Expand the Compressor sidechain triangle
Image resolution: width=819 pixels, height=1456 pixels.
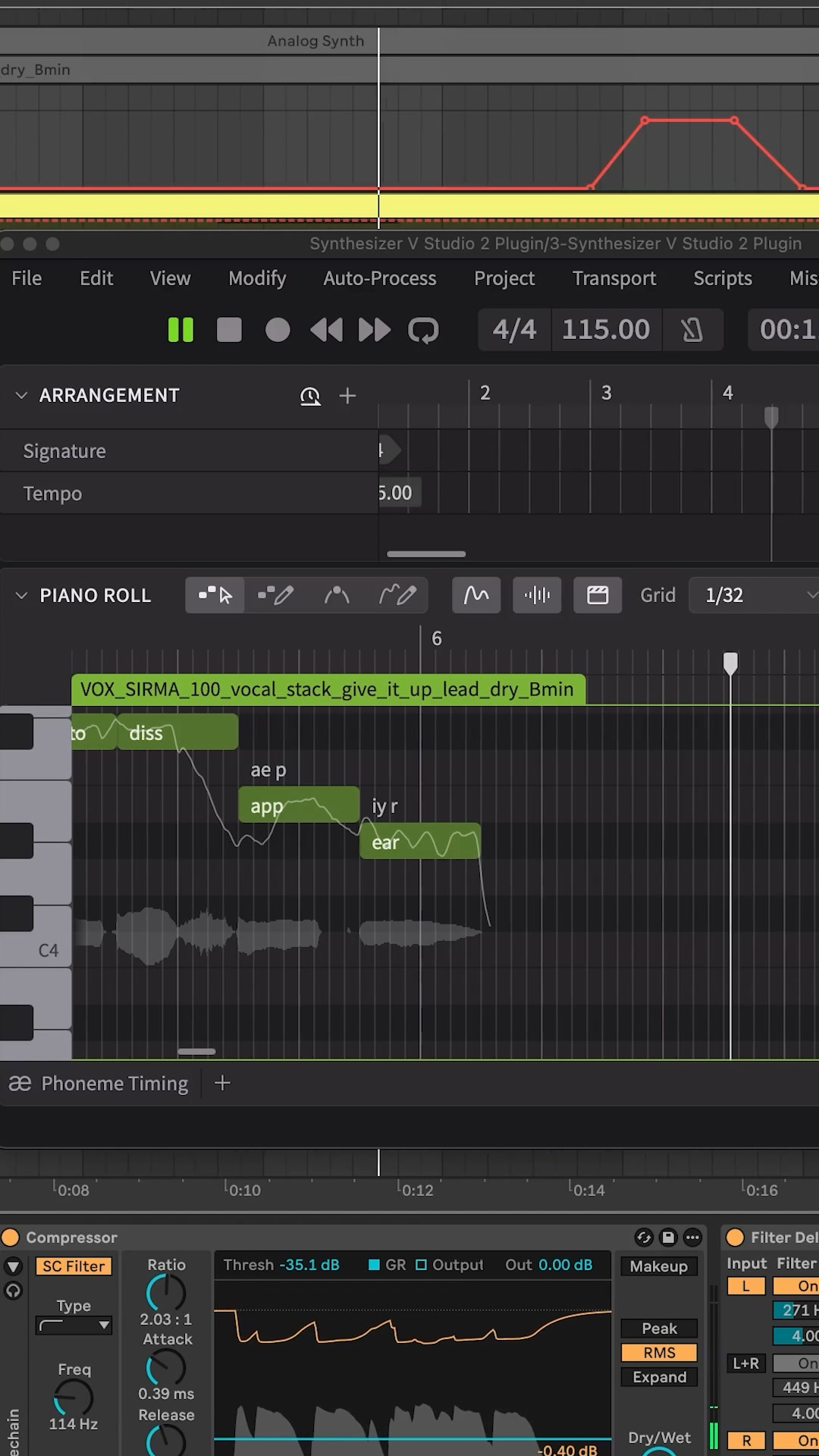[14, 1266]
